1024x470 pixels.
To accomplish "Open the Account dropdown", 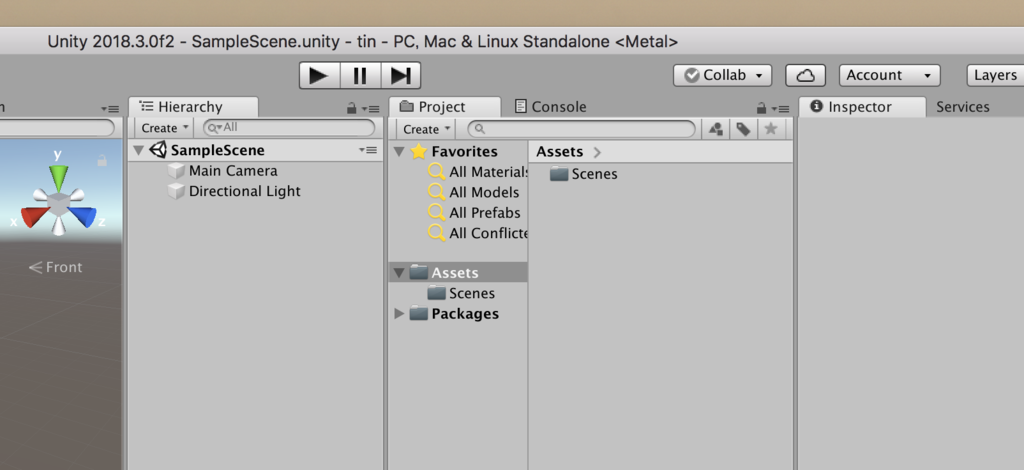I will tap(889, 76).
